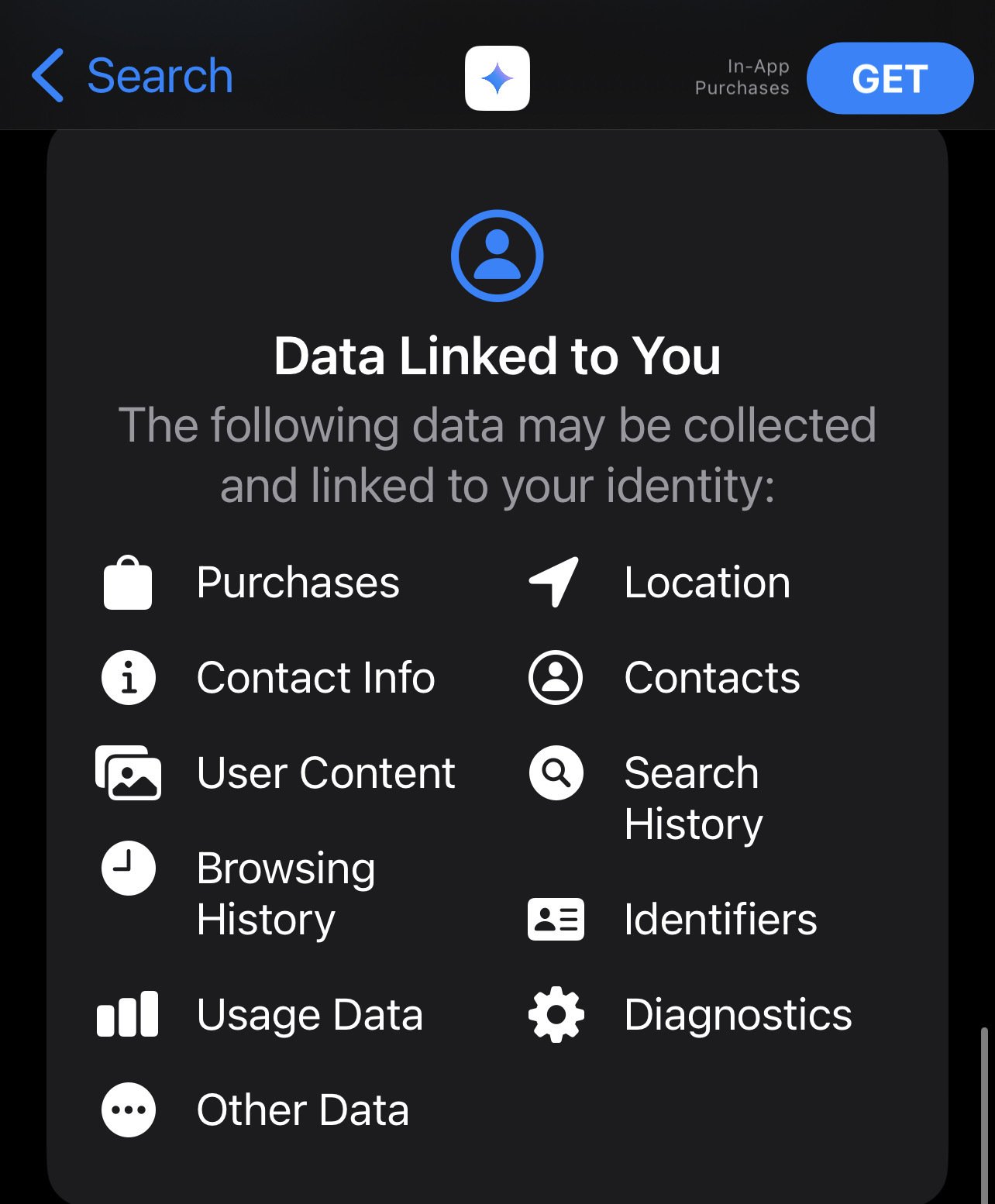Tap the Other Data ellipsis icon

129,1109
